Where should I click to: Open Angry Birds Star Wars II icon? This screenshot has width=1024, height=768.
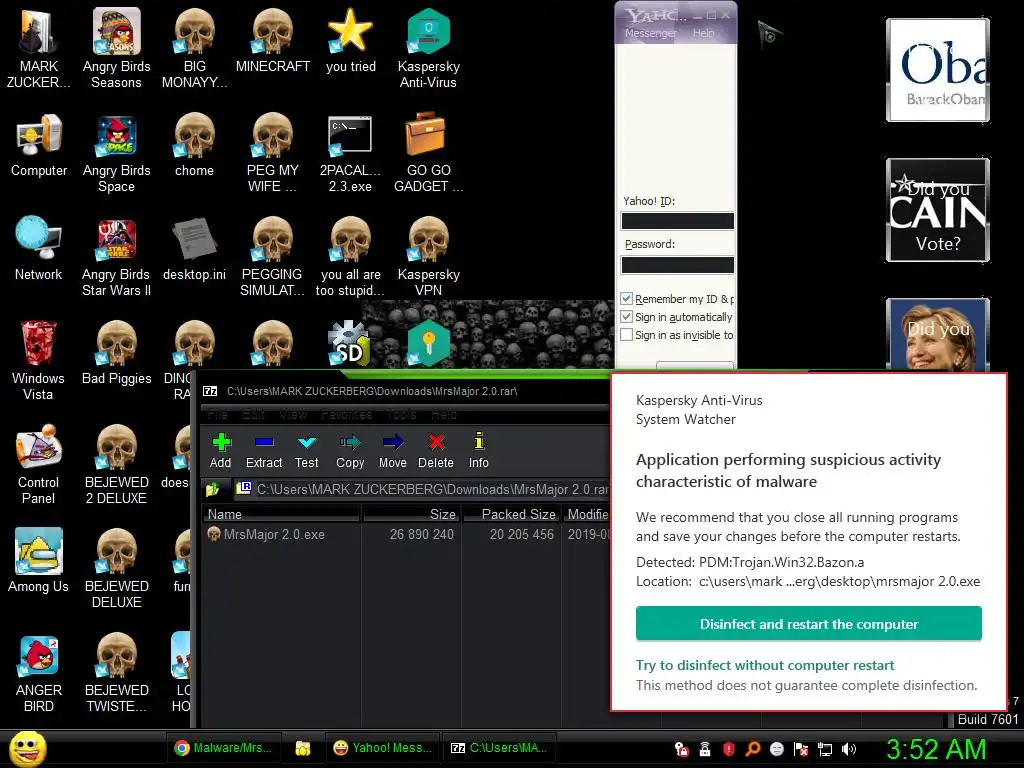(116, 257)
